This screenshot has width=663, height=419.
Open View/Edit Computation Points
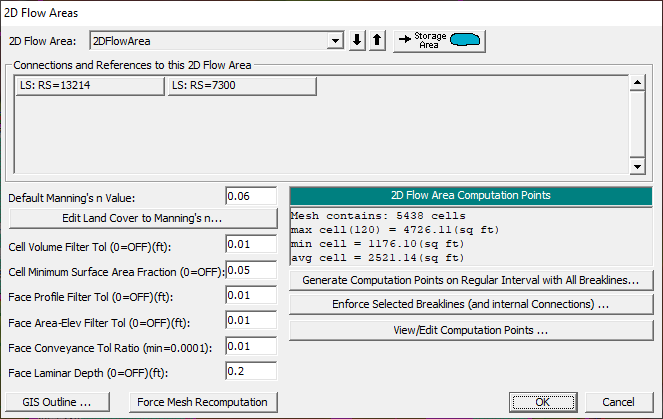tap(471, 329)
